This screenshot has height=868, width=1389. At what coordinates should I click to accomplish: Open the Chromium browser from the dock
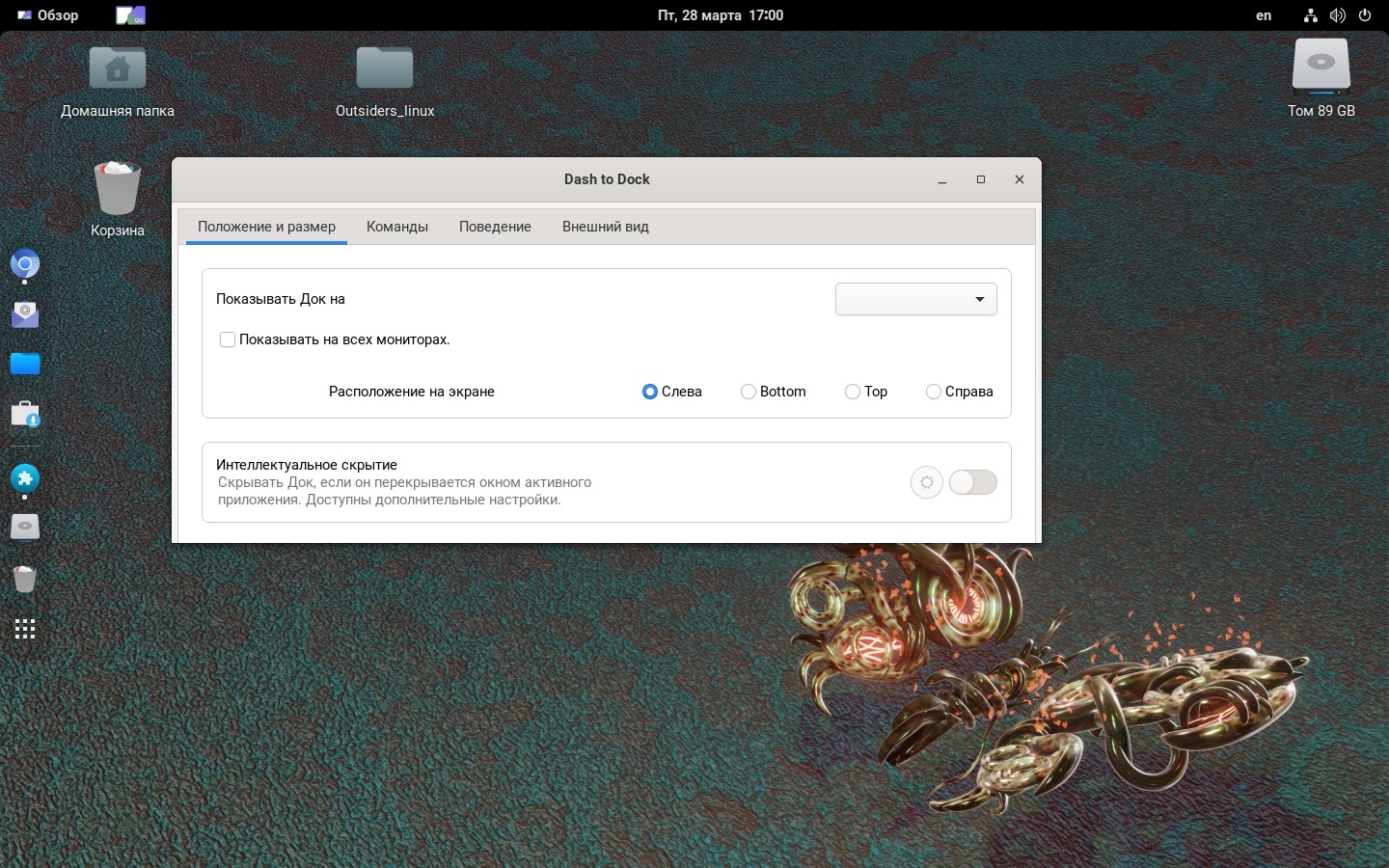(25, 263)
